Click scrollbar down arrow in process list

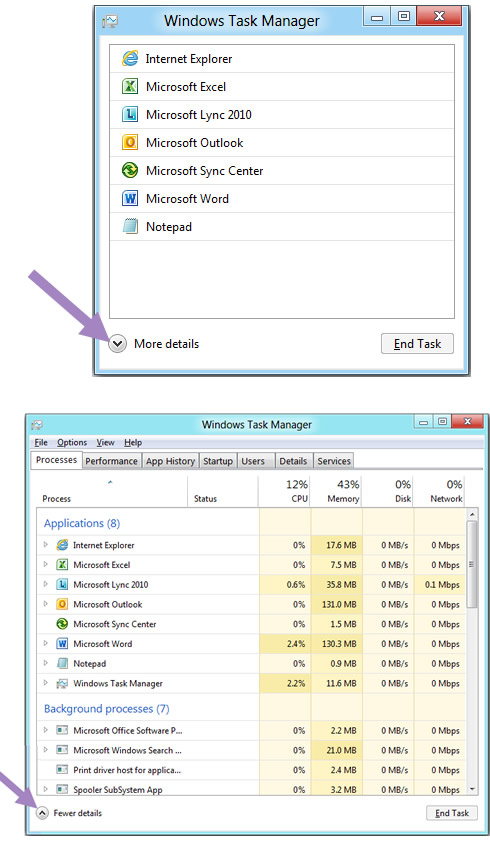pos(472,789)
